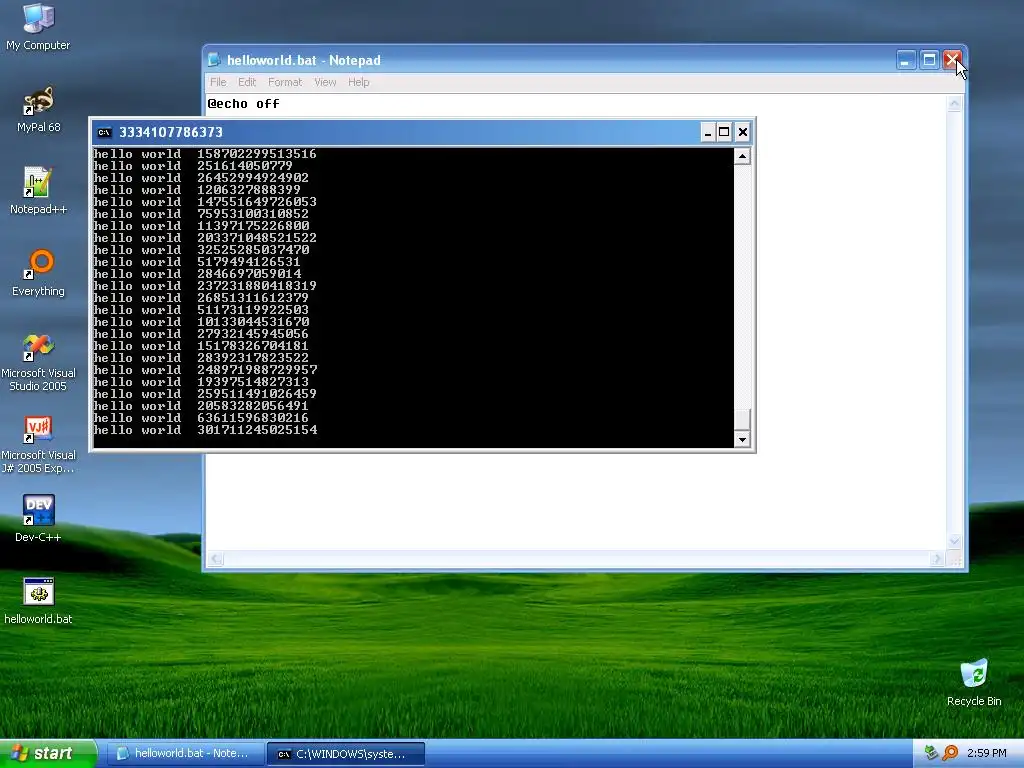Select the helloworld.bat file on desktop
This screenshot has height=768, width=1024.
(39, 601)
